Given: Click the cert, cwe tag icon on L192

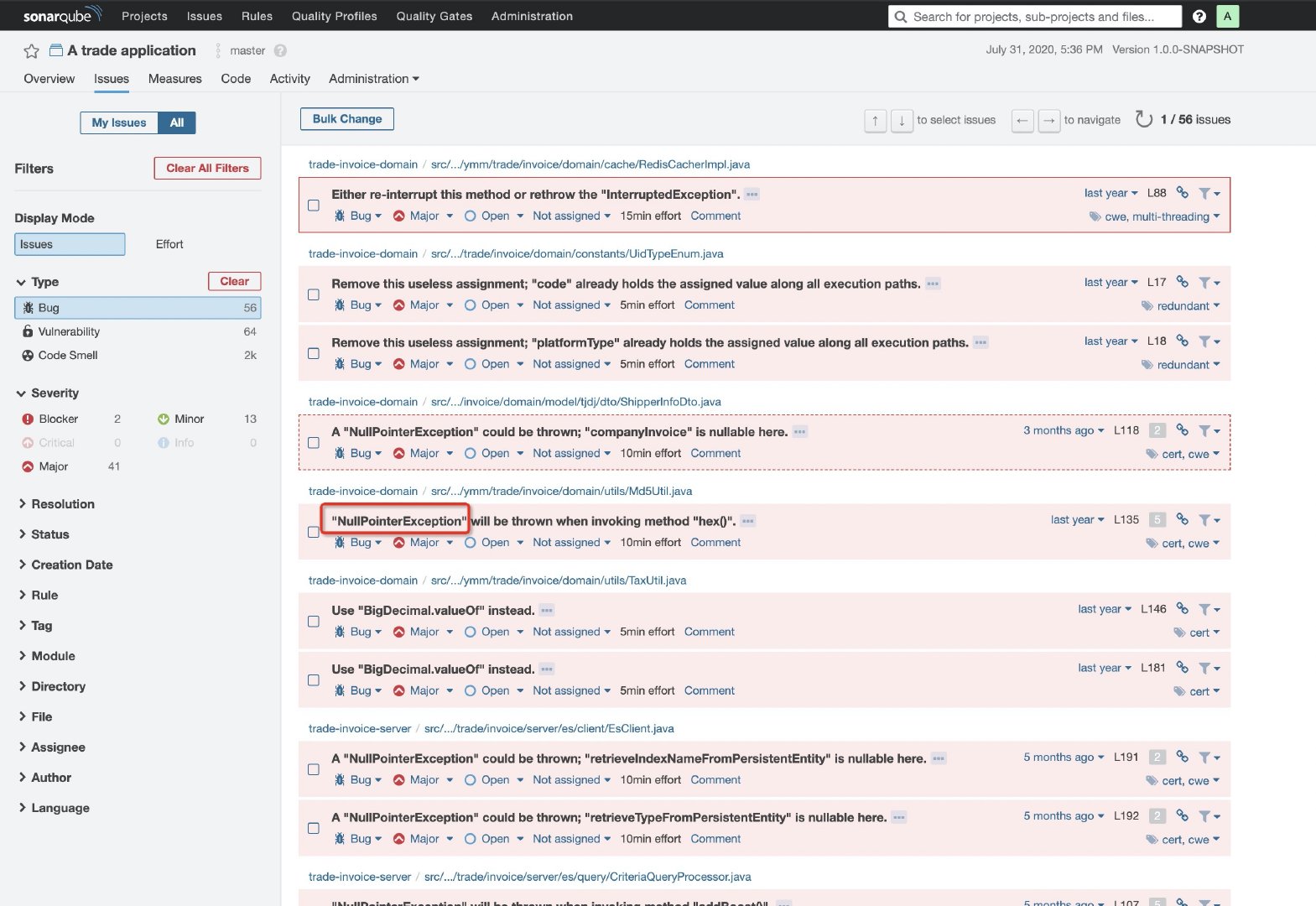Looking at the screenshot, I should pyautogui.click(x=1152, y=840).
